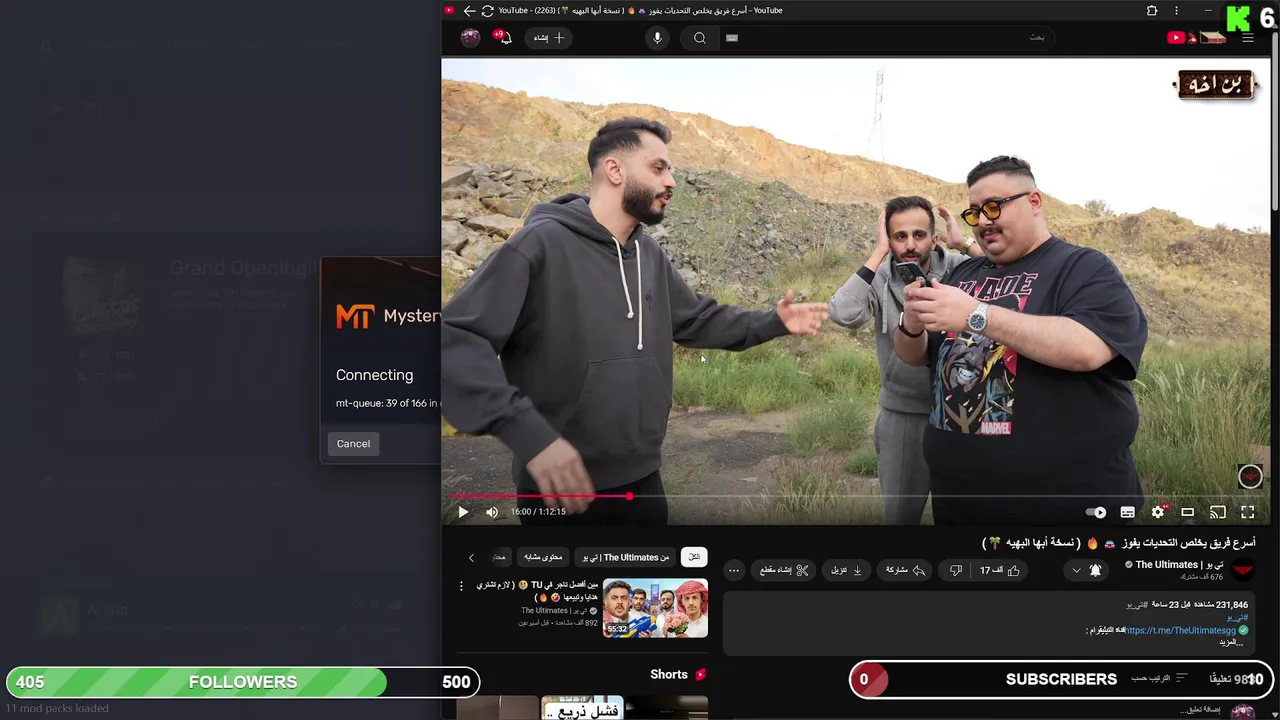Mute the video volume
The height and width of the screenshot is (720, 1280).
[x=492, y=512]
